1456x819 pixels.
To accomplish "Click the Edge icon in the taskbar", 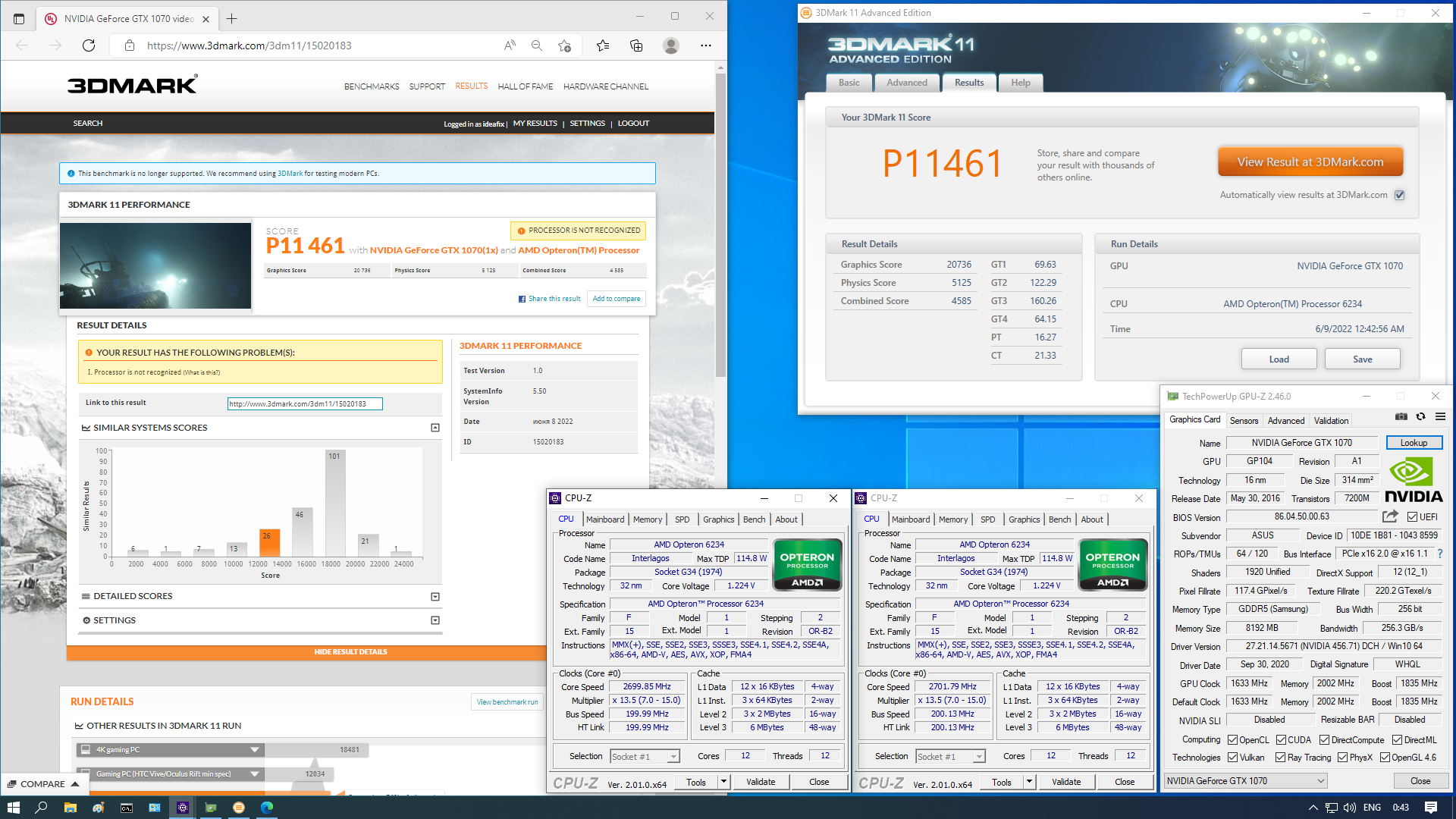I will click(267, 808).
